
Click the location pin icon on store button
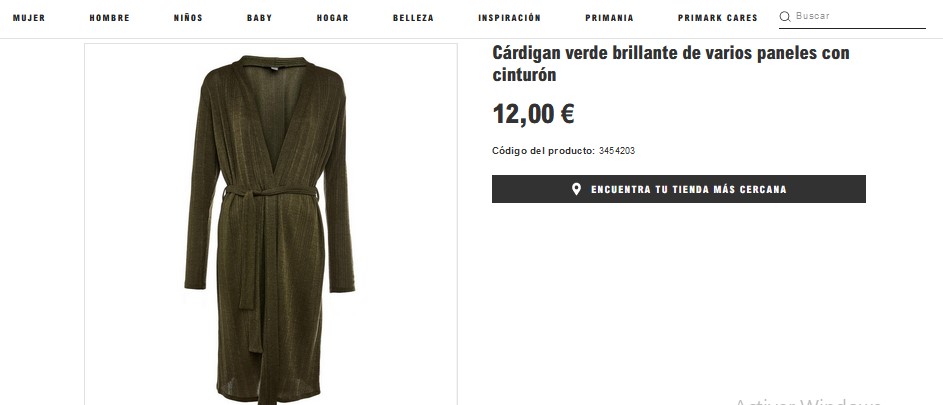click(576, 189)
